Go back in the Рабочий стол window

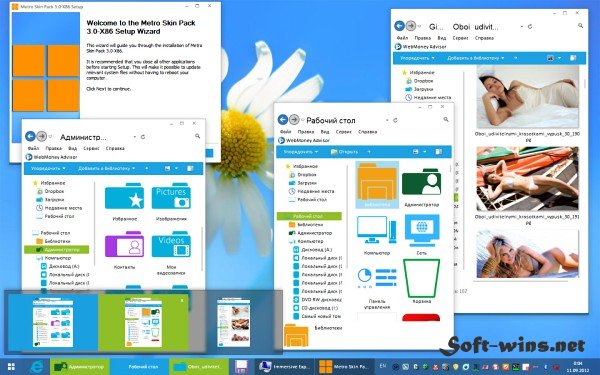click(x=282, y=120)
